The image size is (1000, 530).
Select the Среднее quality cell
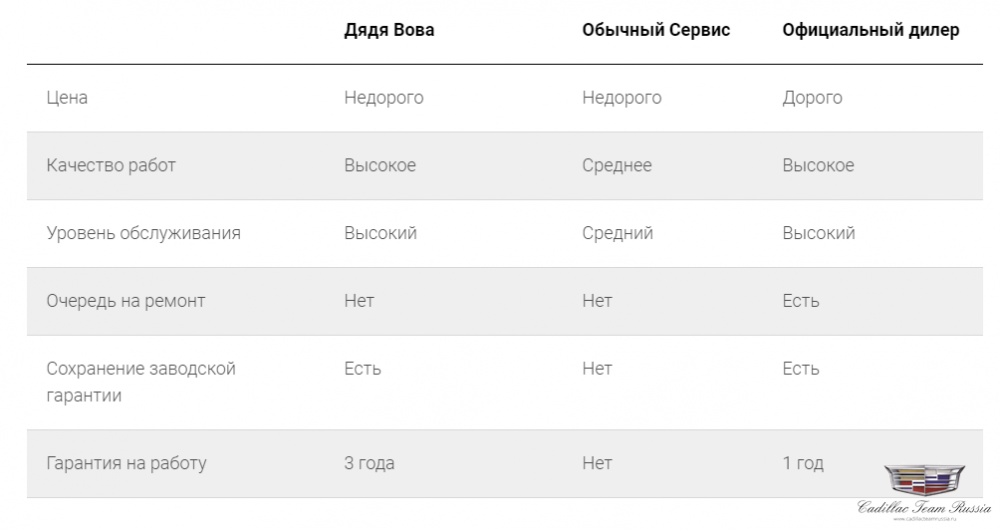617,166
